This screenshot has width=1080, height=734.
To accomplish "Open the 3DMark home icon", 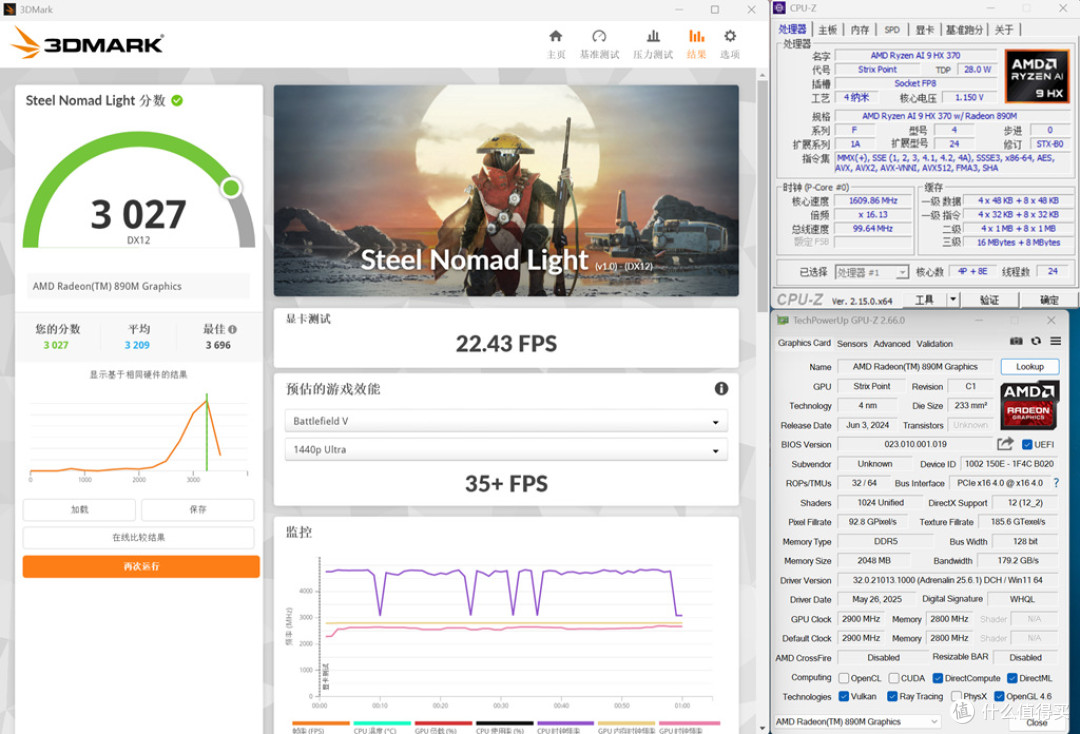I will point(555,36).
